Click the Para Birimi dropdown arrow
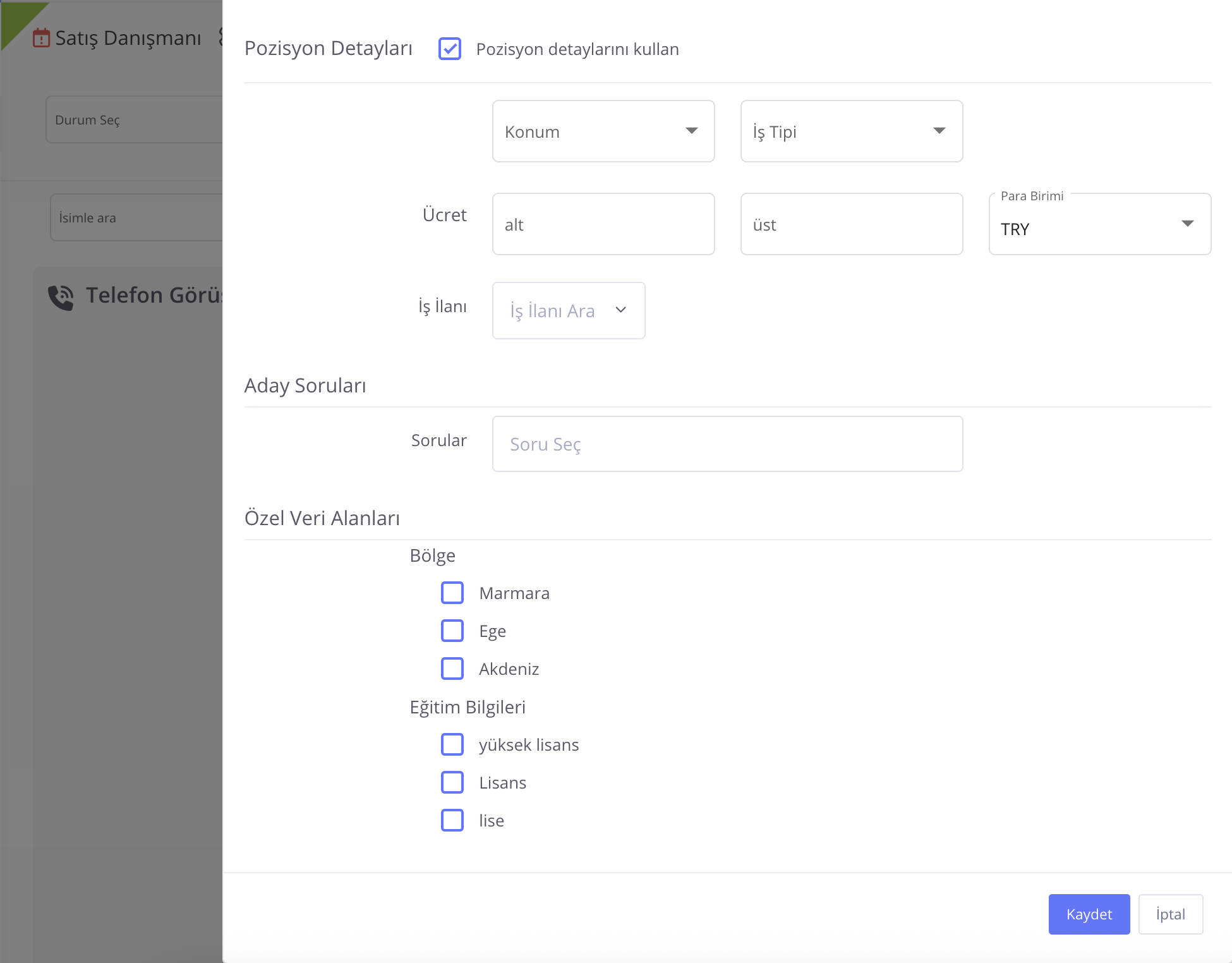 click(x=1187, y=224)
